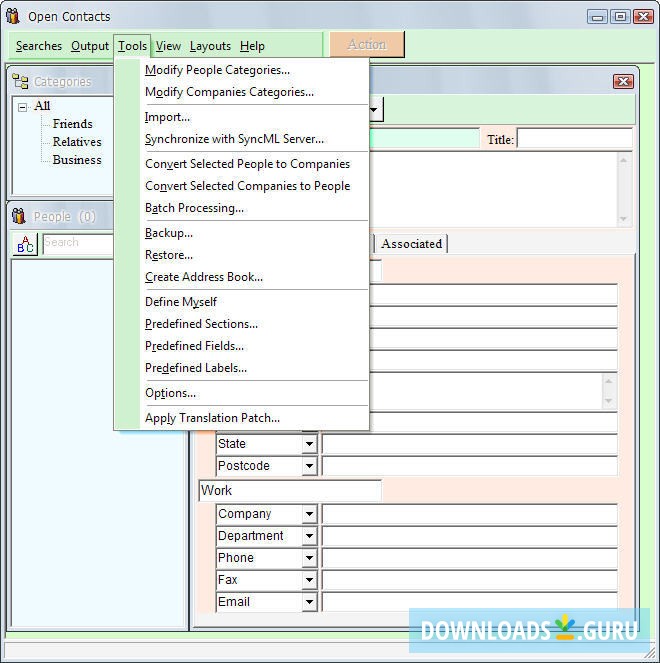Open the Email field label dropdown
Image resolution: width=660 pixels, height=663 pixels.
point(309,602)
